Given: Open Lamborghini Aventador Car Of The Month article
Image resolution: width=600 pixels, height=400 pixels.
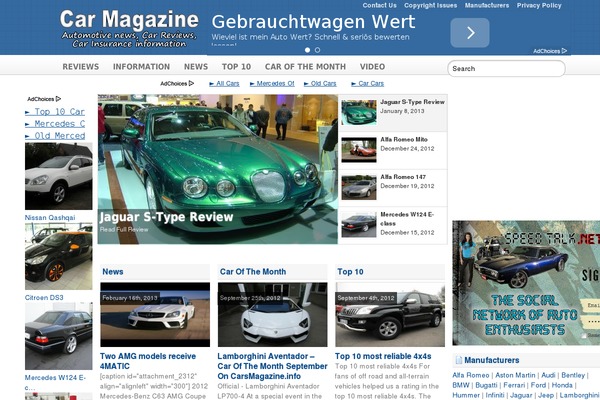Looking at the screenshot, I should point(272,366).
